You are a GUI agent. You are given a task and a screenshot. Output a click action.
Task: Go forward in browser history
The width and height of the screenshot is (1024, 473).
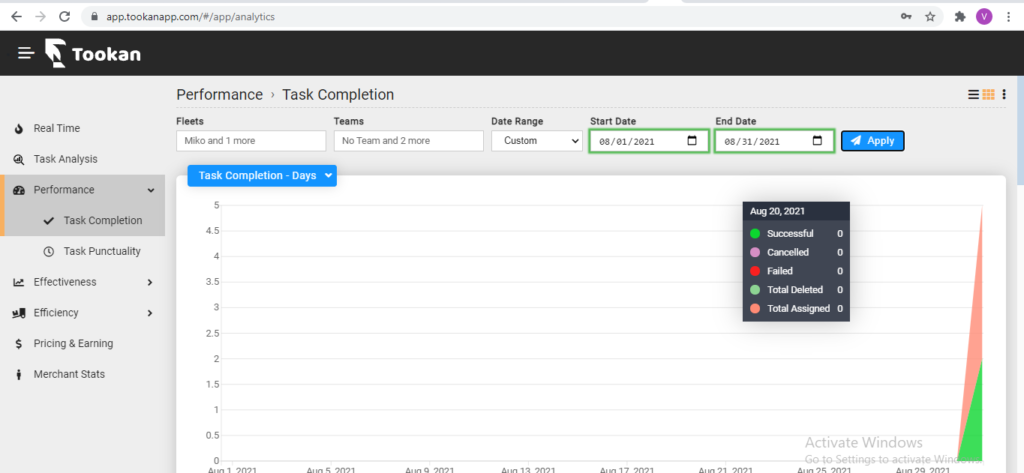40,17
